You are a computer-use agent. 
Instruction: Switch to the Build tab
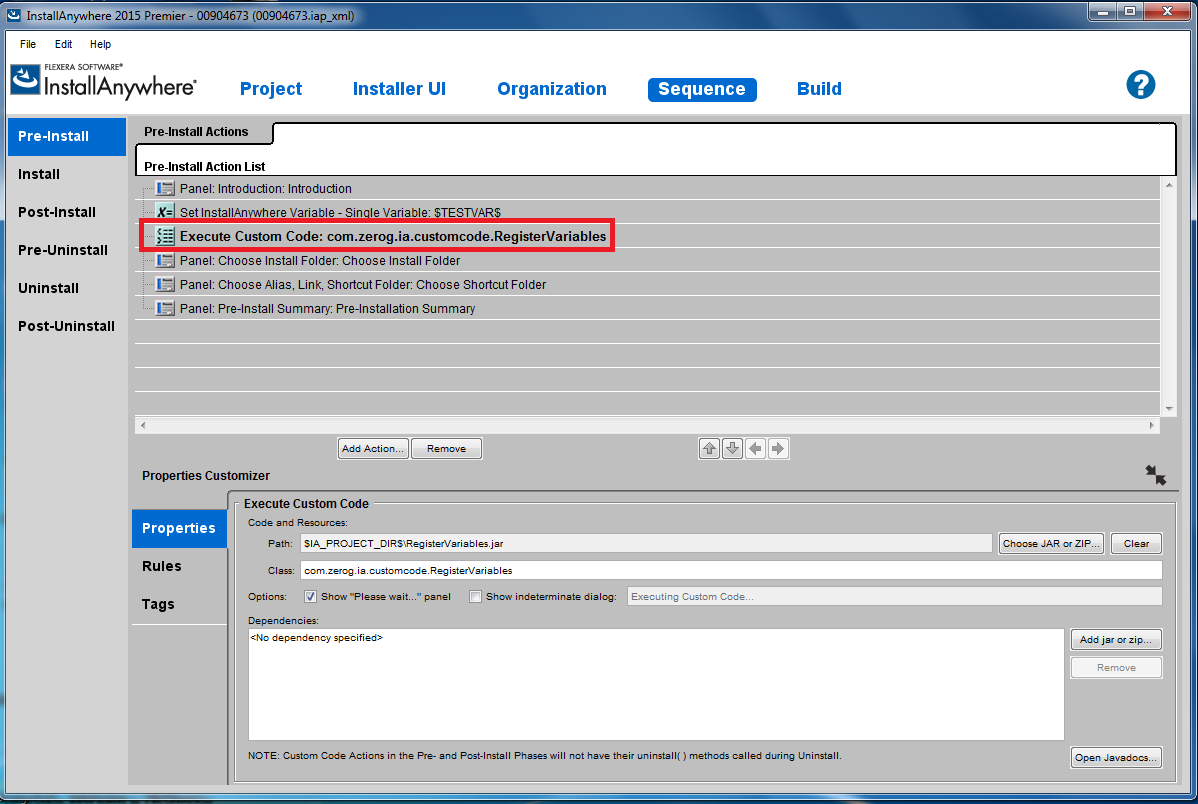tap(819, 89)
